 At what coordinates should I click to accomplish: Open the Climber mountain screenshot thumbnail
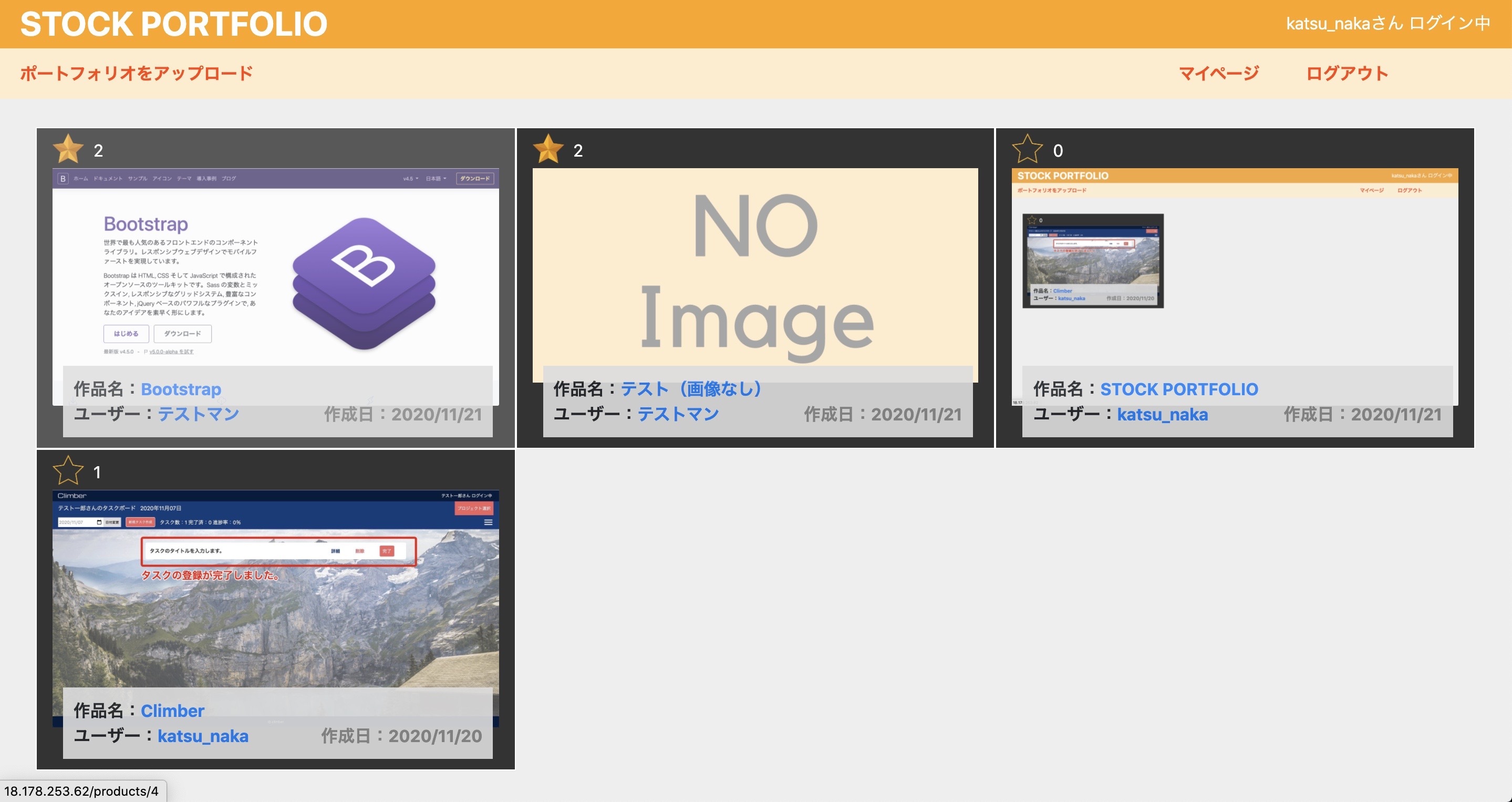pos(276,611)
